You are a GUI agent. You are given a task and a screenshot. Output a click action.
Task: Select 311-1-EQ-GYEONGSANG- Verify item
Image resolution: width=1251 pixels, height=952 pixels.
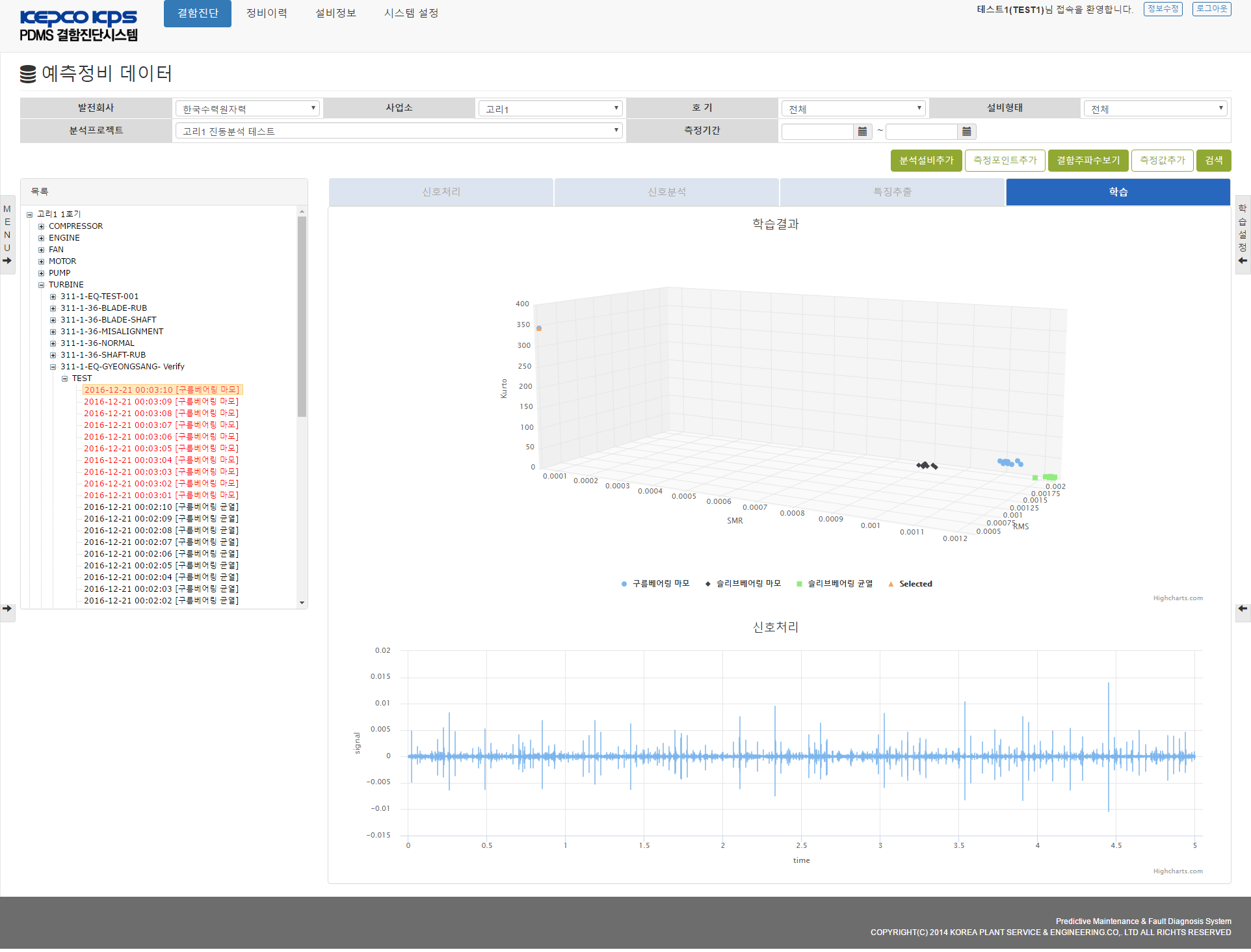[x=122, y=367]
